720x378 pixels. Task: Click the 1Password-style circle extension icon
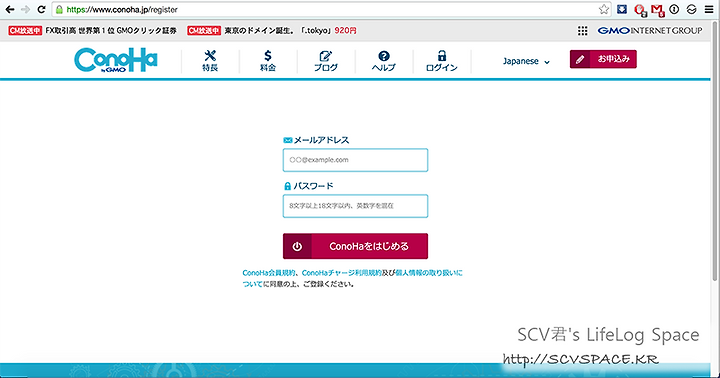click(674, 9)
